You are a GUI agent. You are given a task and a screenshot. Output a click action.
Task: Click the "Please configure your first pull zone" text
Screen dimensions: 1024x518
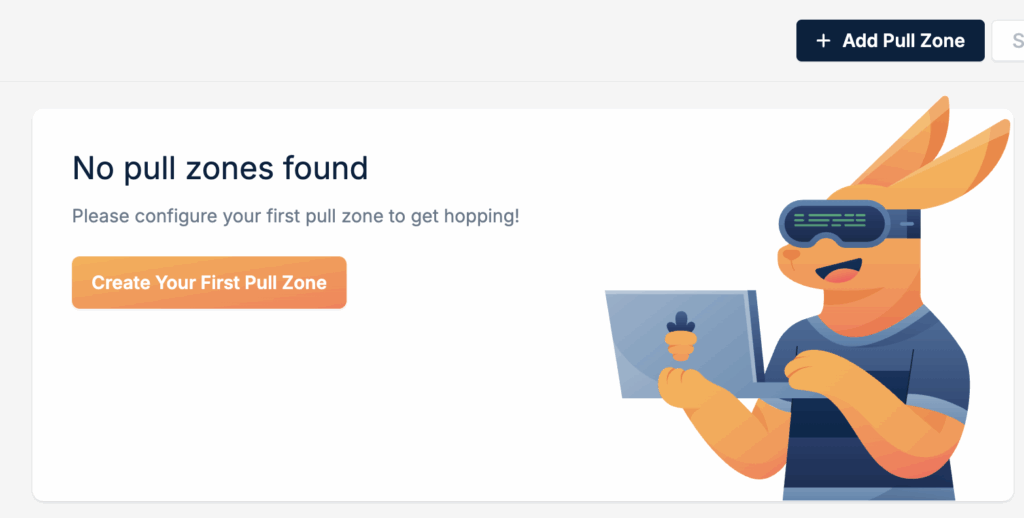pyautogui.click(x=295, y=216)
